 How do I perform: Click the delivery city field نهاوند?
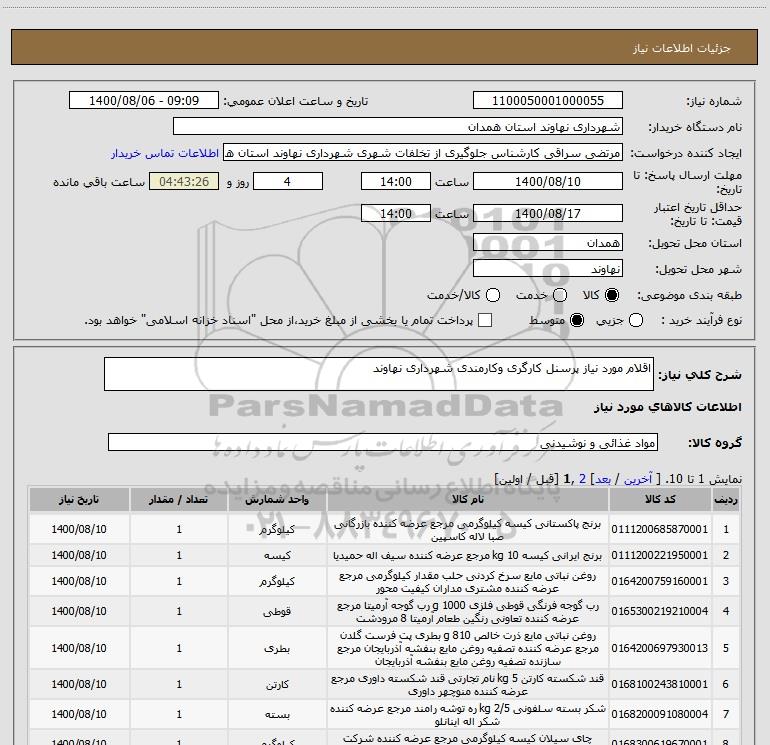pos(548,269)
